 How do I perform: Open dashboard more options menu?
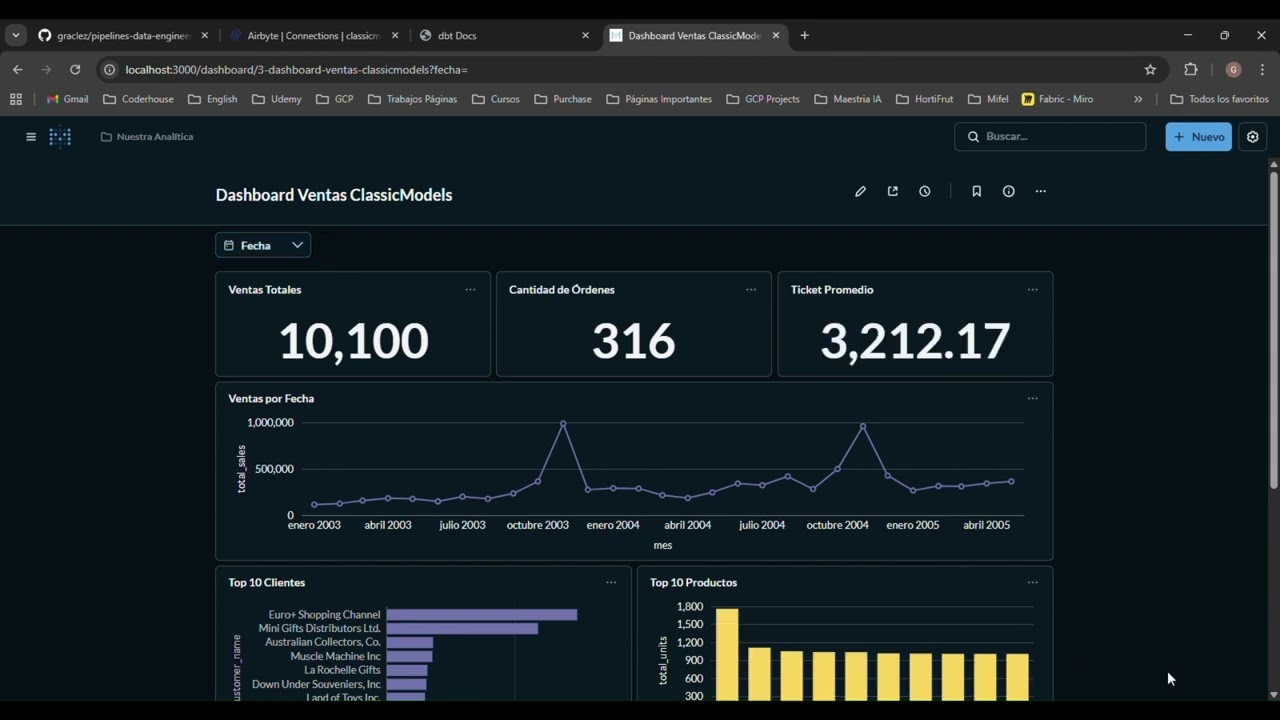point(1040,191)
